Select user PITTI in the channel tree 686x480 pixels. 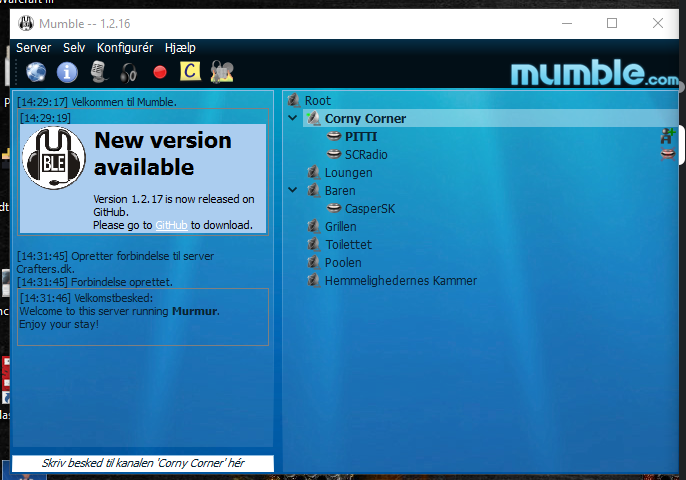point(361,137)
